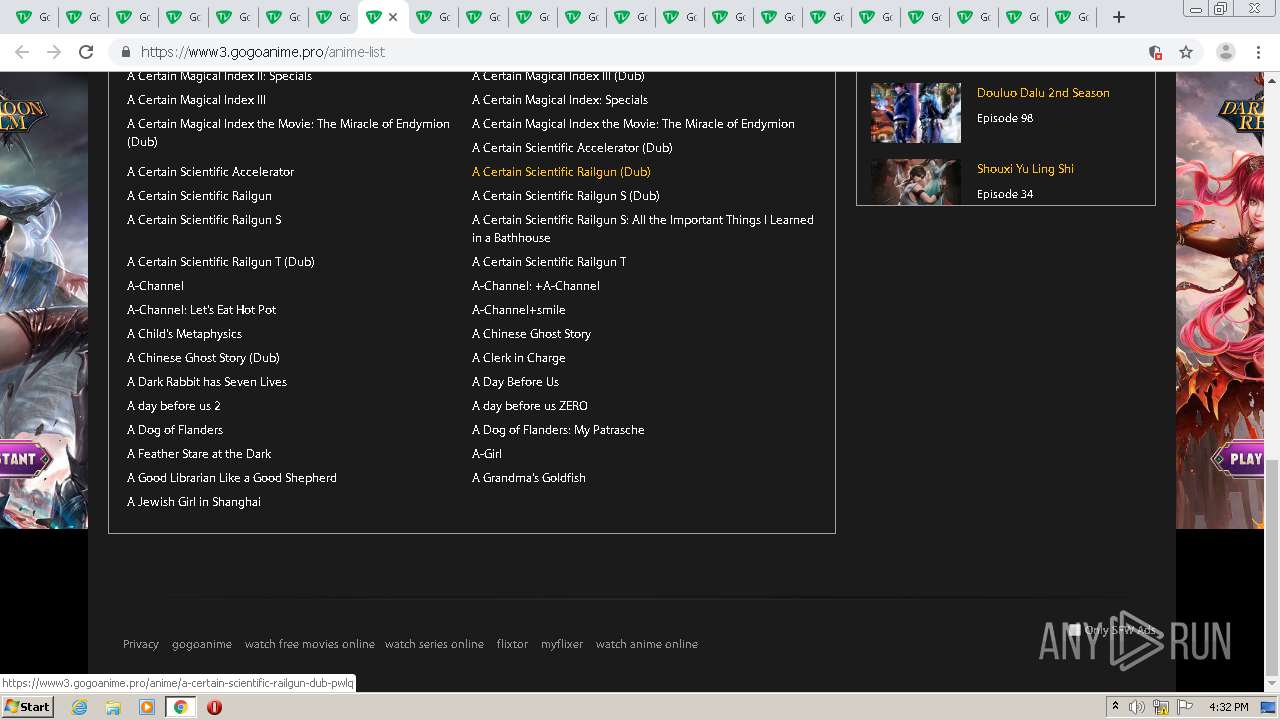This screenshot has width=1280, height=720.
Task: Open the Chrome three-dot menu
Action: [x=1258, y=52]
